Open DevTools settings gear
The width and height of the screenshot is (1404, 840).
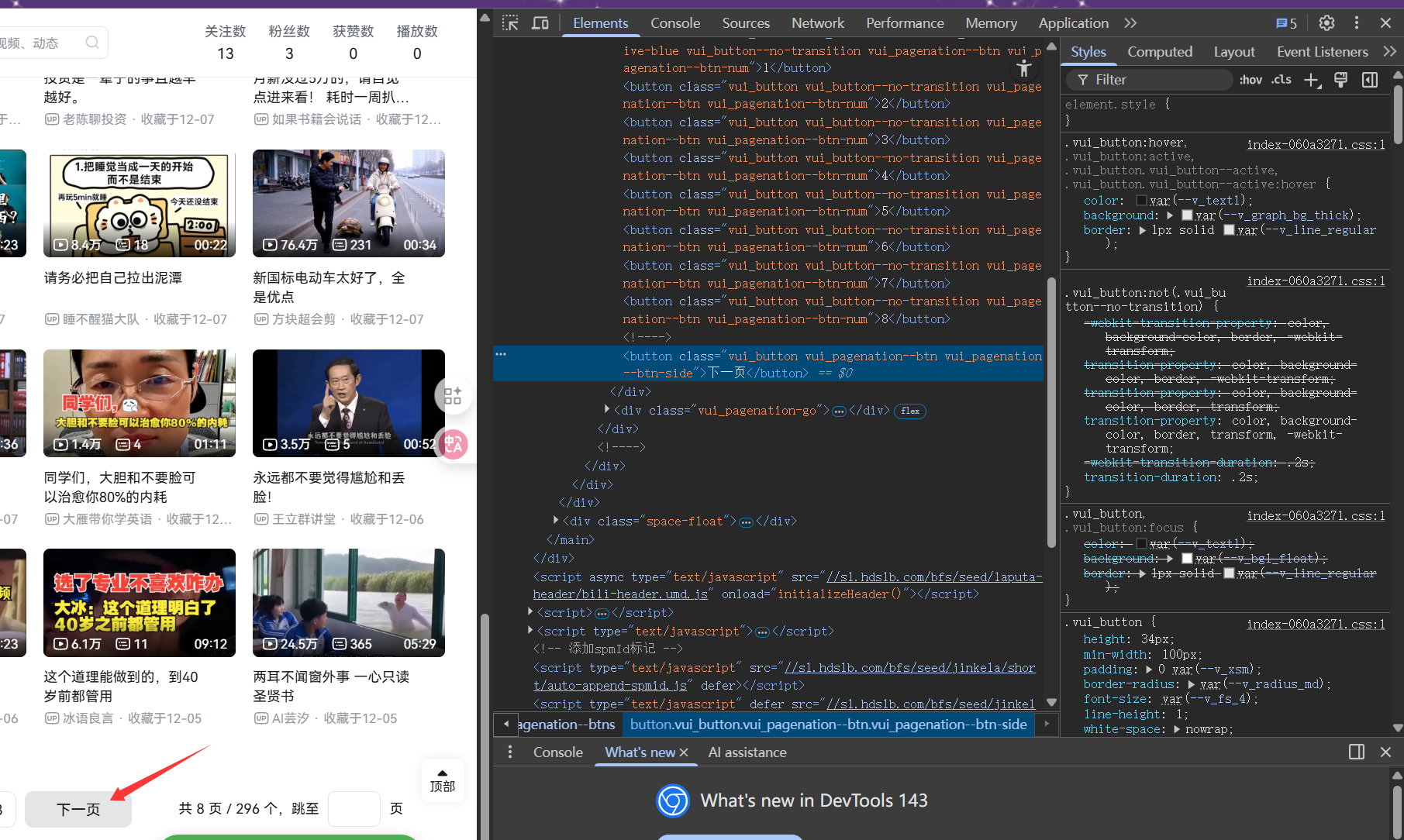(1326, 23)
